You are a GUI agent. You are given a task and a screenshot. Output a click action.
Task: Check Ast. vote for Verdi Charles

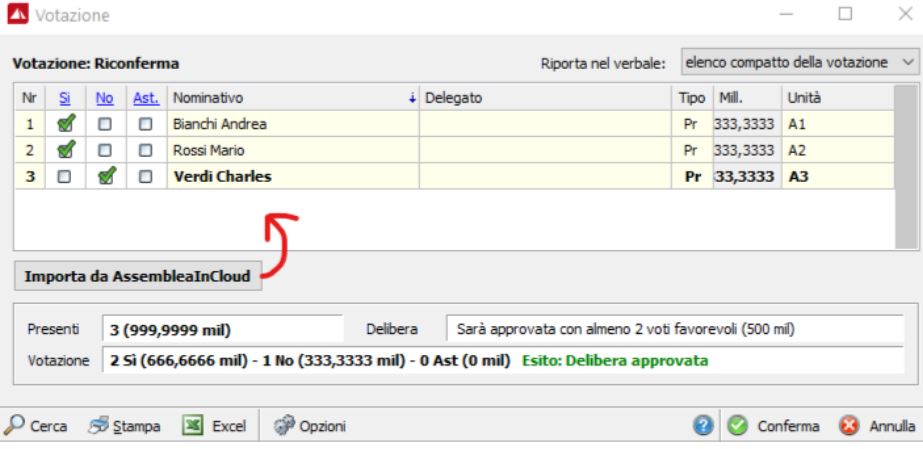145,177
